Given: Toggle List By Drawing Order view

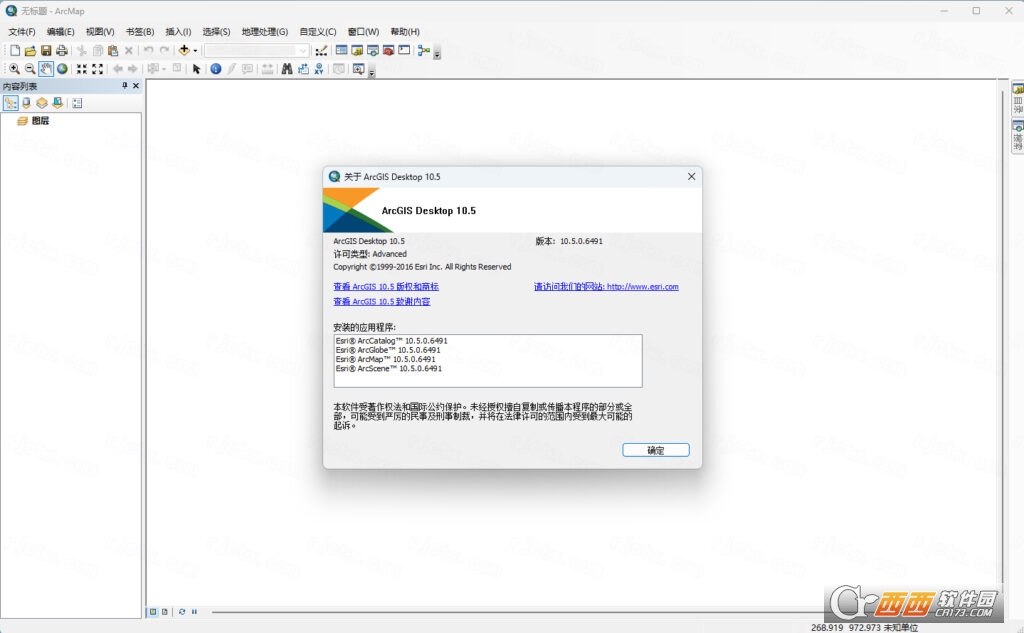Looking at the screenshot, I should (x=10, y=103).
